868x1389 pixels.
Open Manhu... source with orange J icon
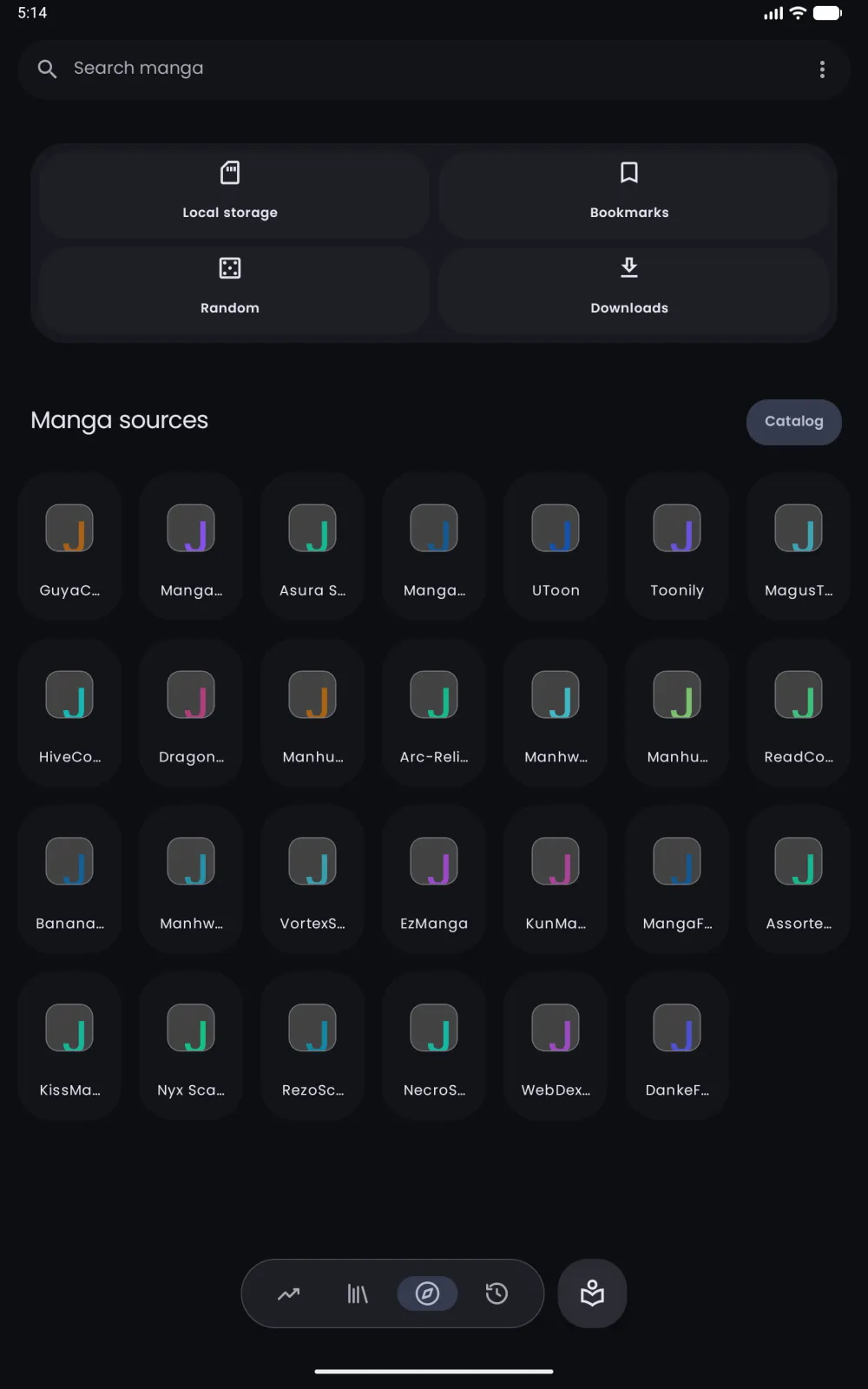pos(312,714)
